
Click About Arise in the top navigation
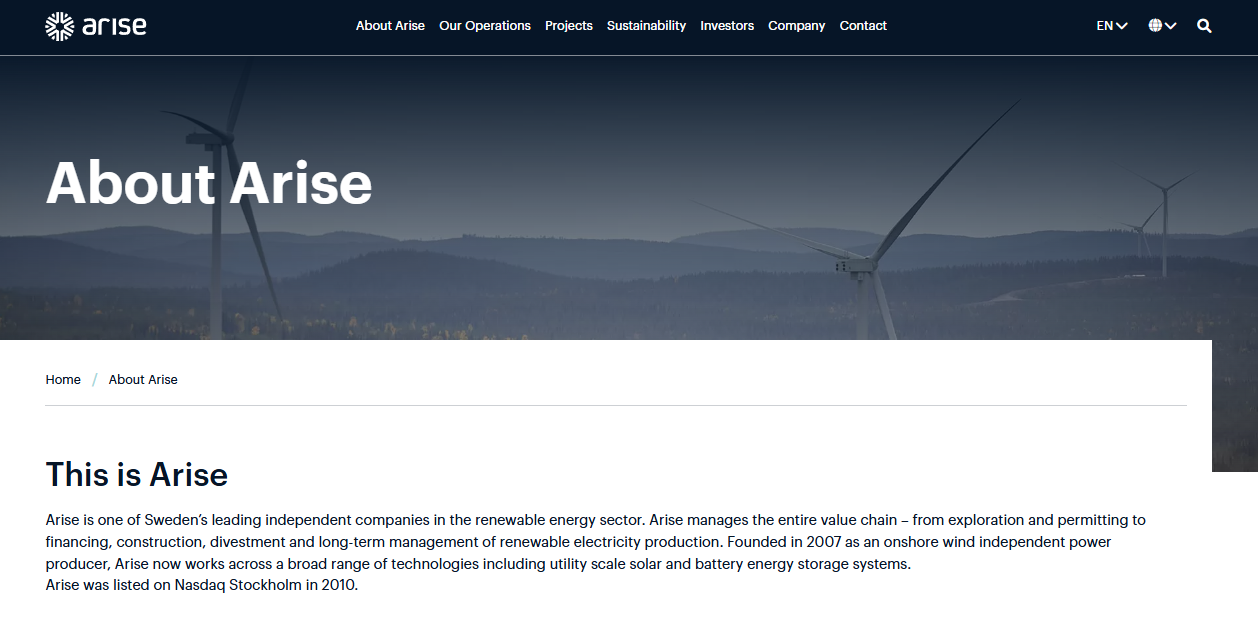(390, 26)
